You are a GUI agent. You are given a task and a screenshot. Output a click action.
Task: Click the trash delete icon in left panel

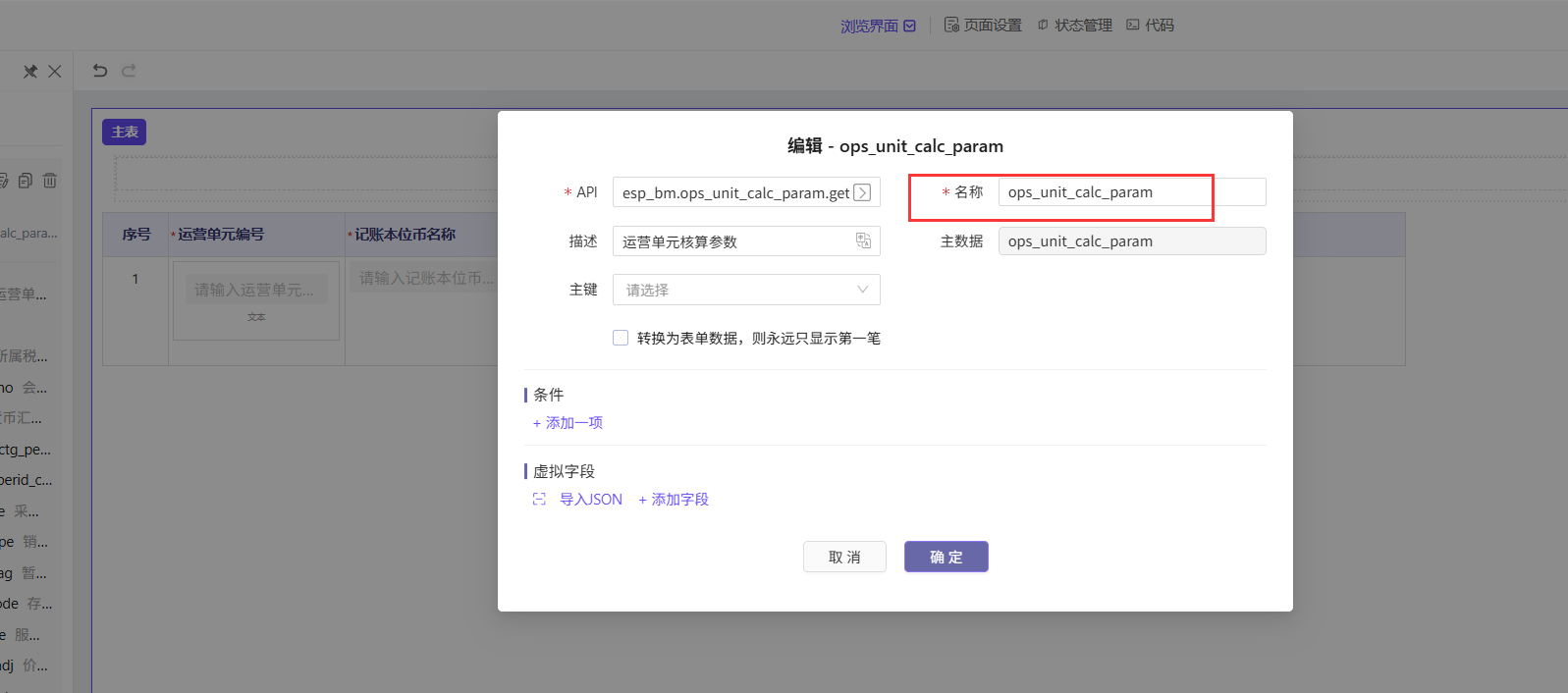50,181
